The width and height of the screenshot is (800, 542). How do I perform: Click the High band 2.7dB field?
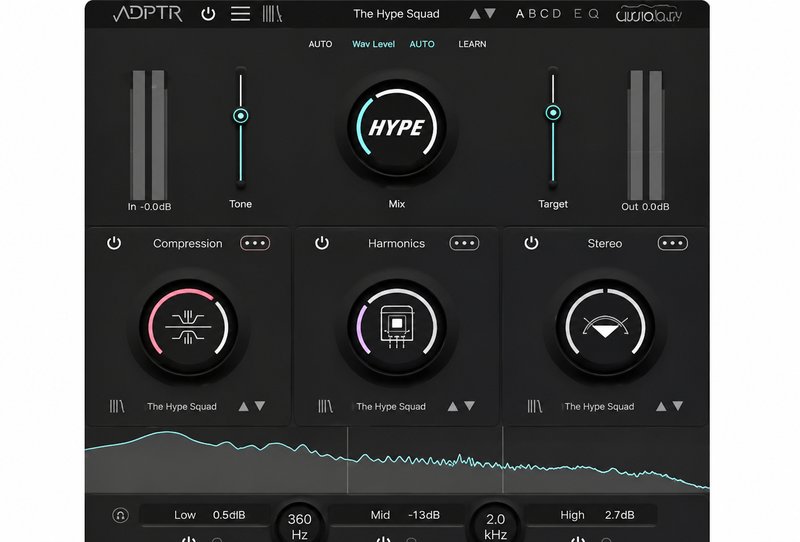pos(592,515)
